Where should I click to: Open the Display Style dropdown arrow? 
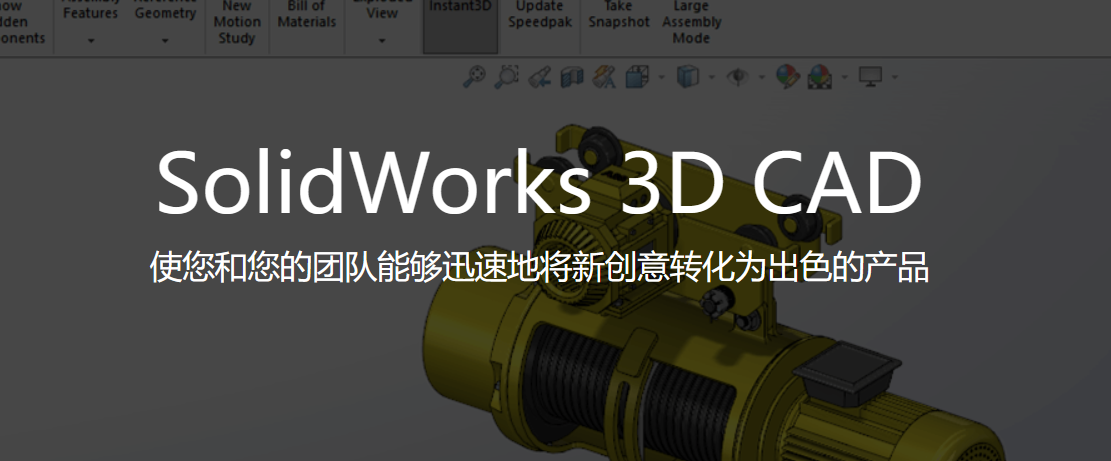711,76
